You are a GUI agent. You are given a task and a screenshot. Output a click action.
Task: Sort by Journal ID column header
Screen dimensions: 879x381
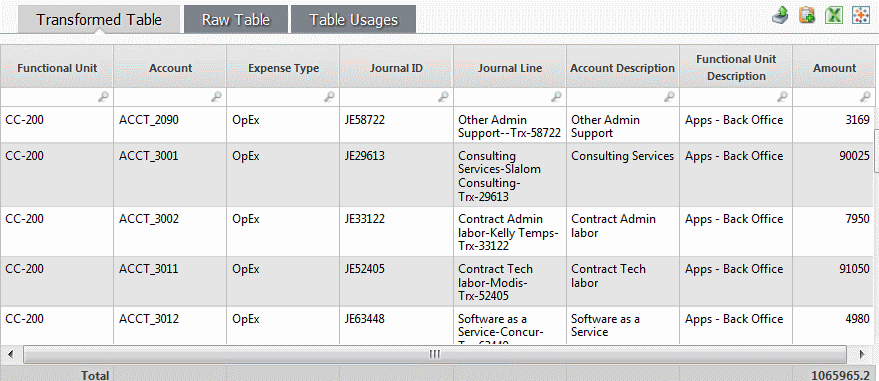click(396, 68)
